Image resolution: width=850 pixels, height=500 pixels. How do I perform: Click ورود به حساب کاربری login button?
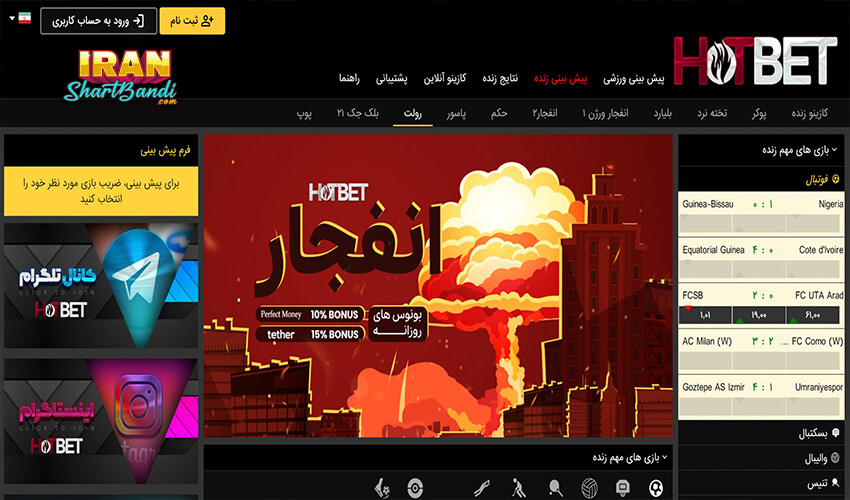pyautogui.click(x=99, y=21)
